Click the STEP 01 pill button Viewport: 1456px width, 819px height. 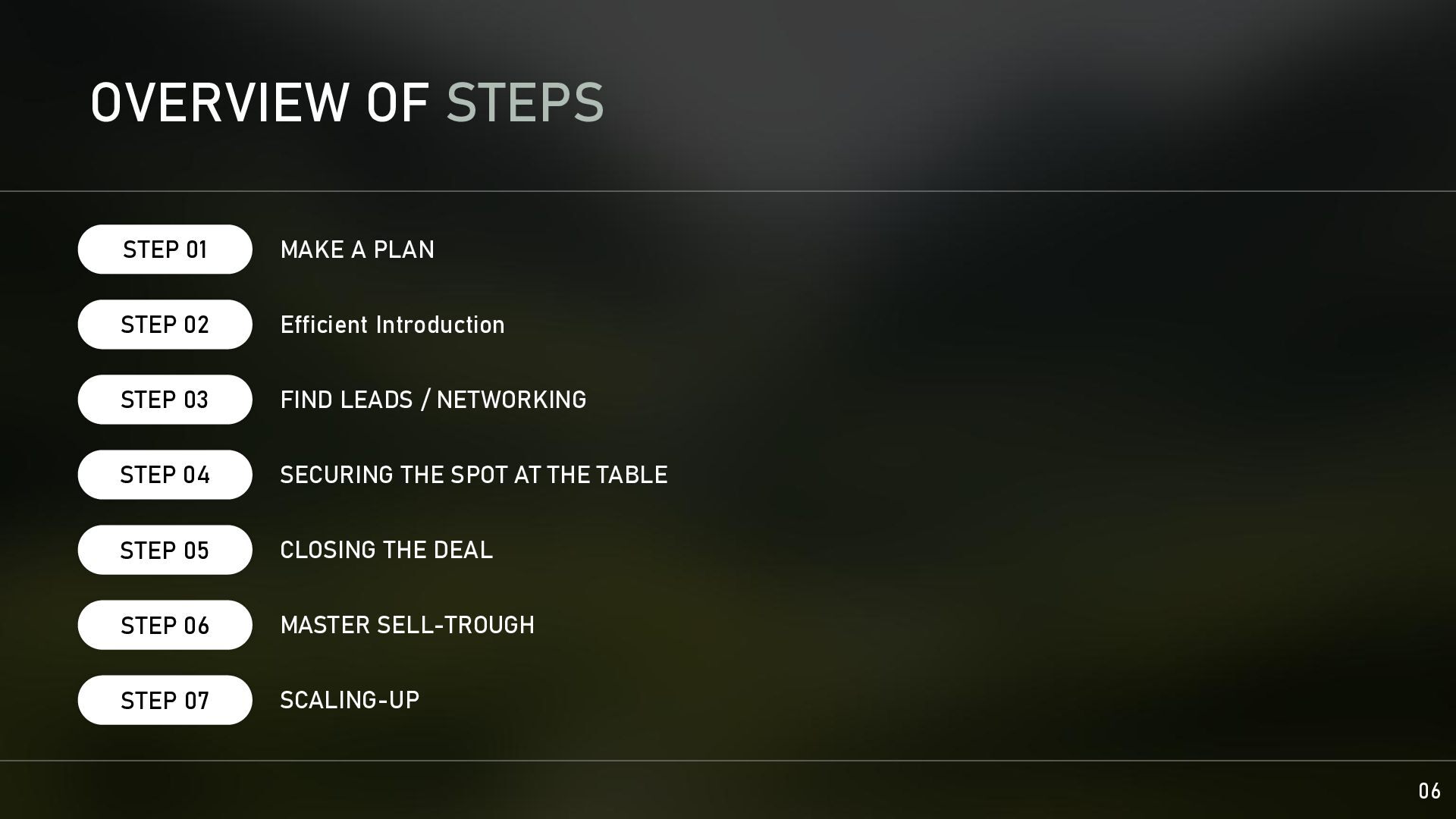[x=165, y=249]
